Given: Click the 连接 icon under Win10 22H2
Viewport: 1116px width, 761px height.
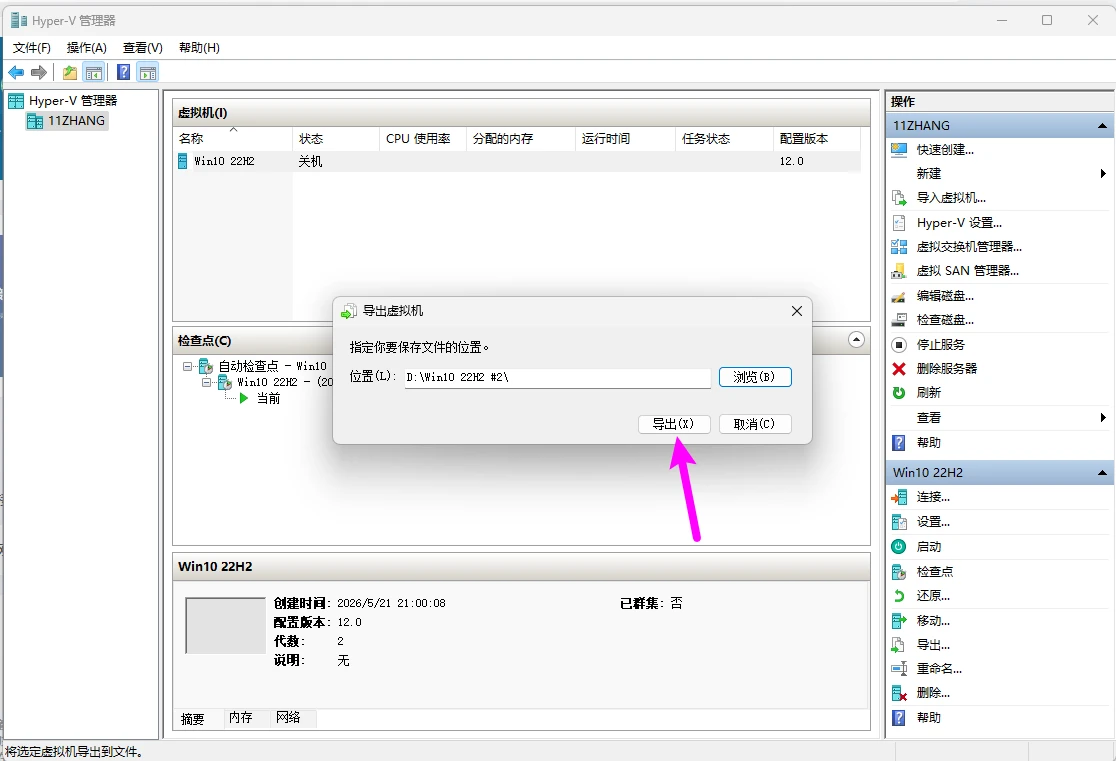Looking at the screenshot, I should [899, 497].
